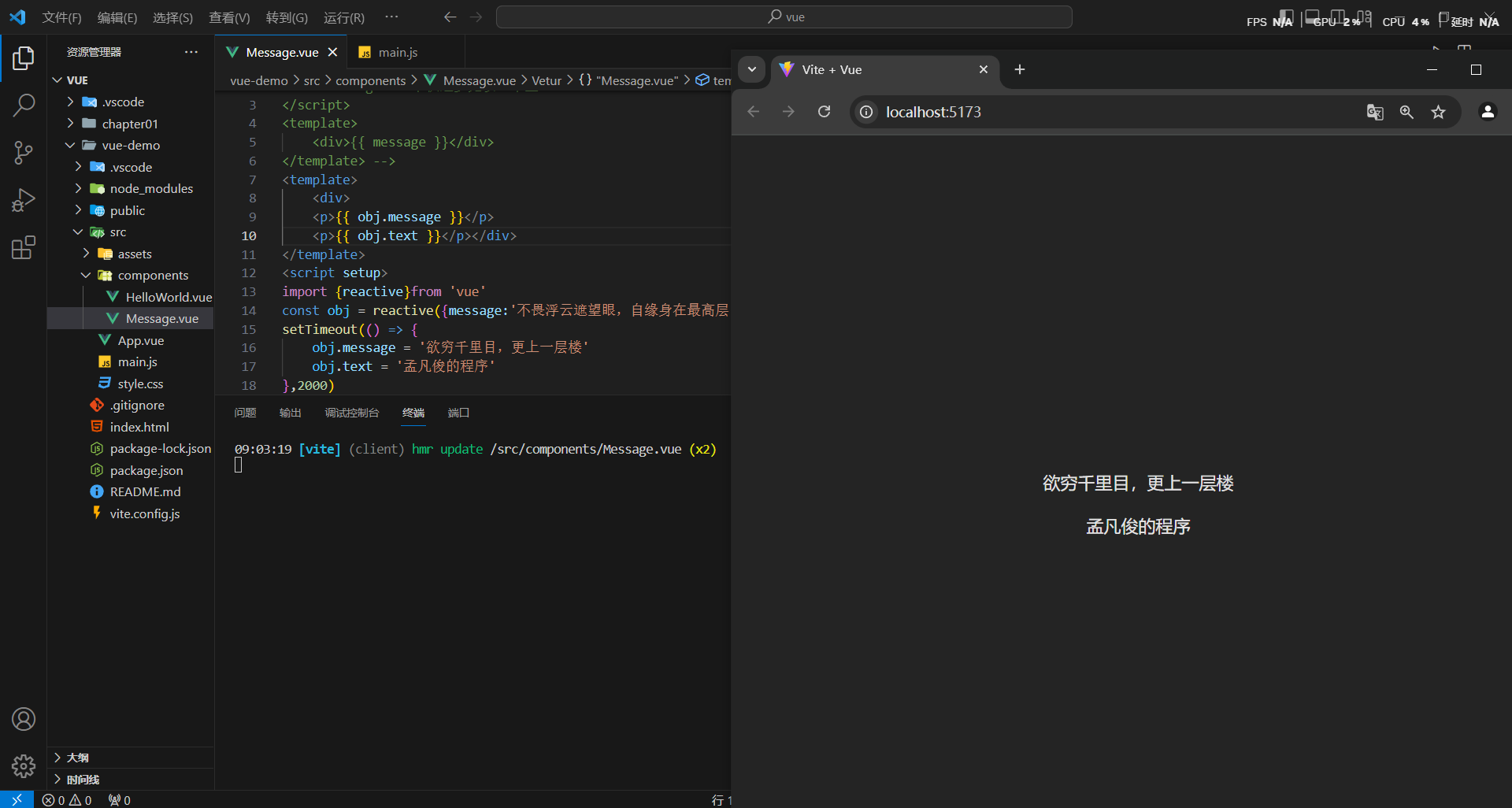Bookmark this page with star icon

(1439, 112)
